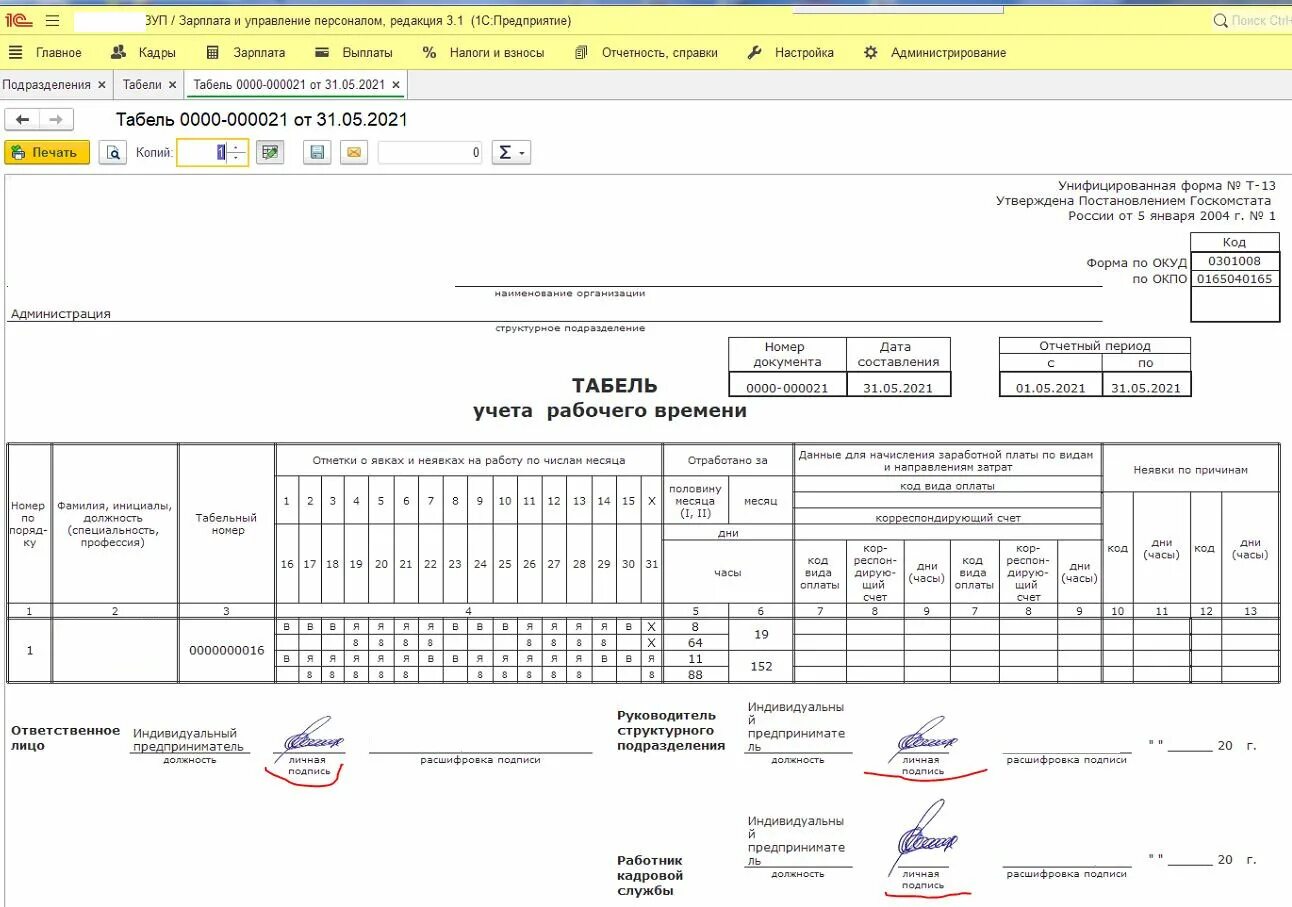Viewport: 1292px width, 907px height.
Task: Close the Табель 0000-000021 tab
Action: click(x=396, y=85)
